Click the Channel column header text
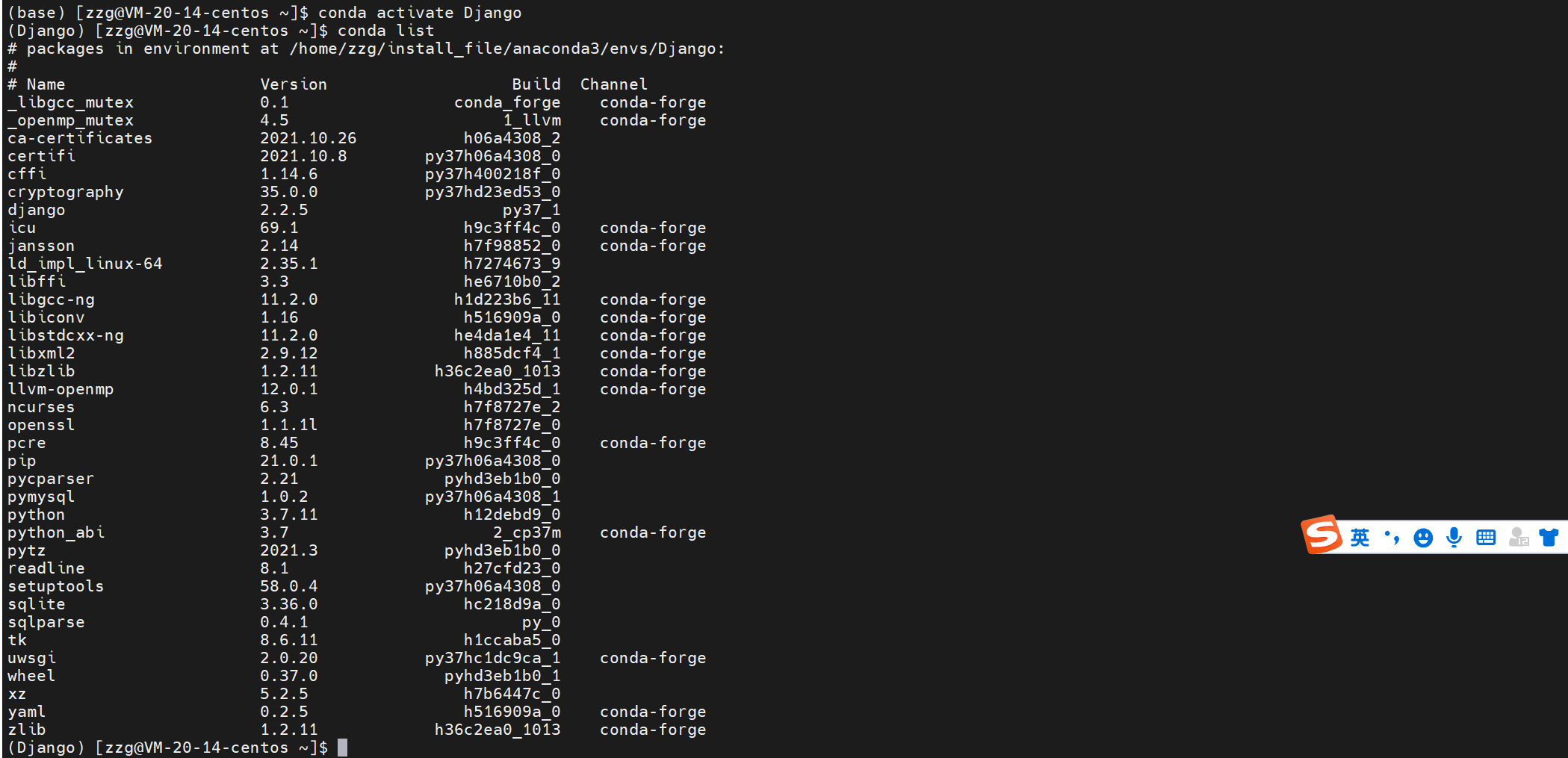The height and width of the screenshot is (758, 1568). [613, 84]
